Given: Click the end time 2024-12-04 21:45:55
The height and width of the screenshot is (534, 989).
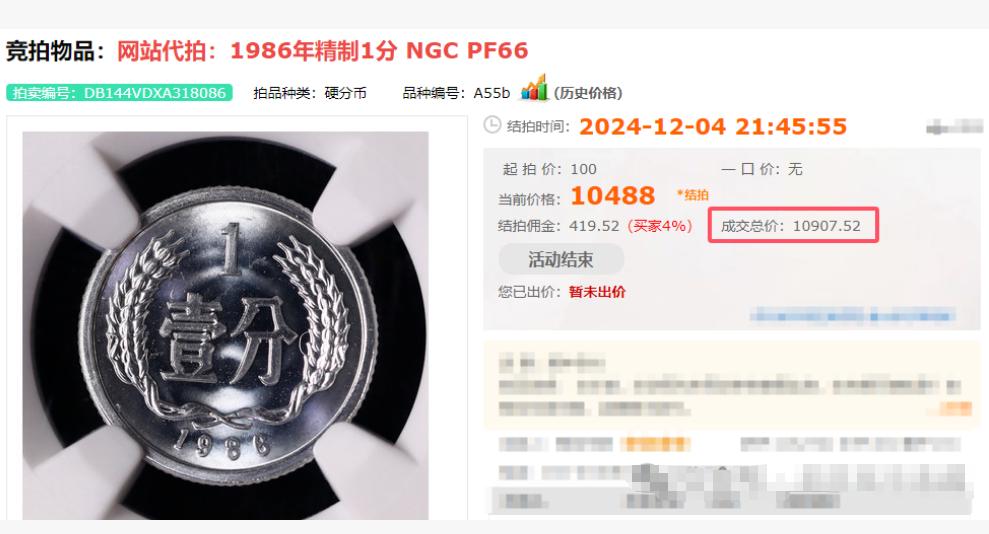Looking at the screenshot, I should pos(713,127).
